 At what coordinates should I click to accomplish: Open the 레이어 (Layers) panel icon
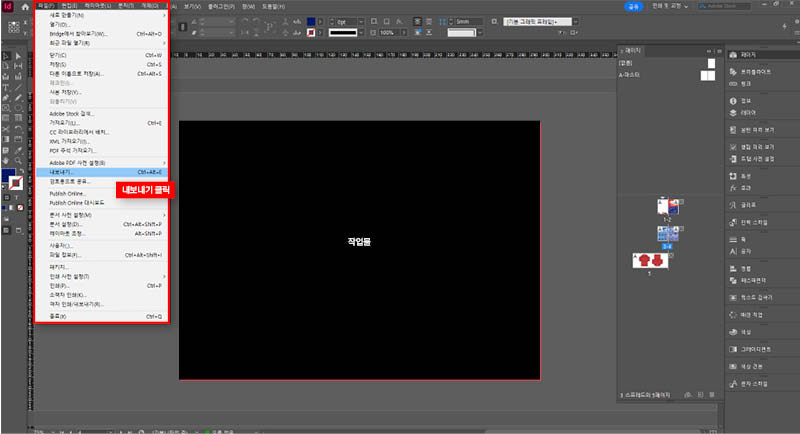coord(733,113)
